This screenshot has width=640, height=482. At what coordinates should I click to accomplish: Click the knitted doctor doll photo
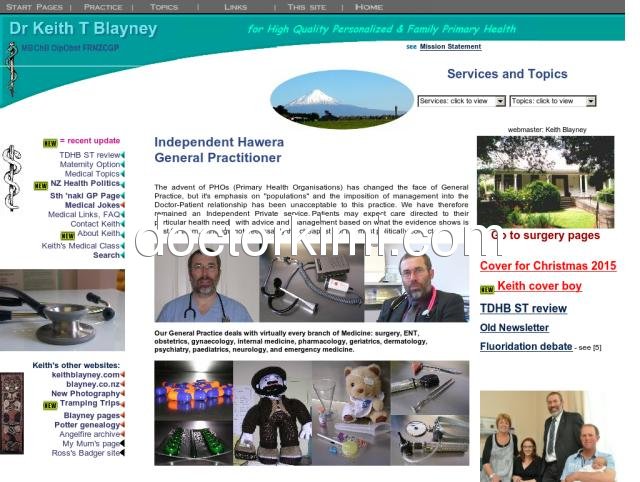pyautogui.click(x=273, y=413)
